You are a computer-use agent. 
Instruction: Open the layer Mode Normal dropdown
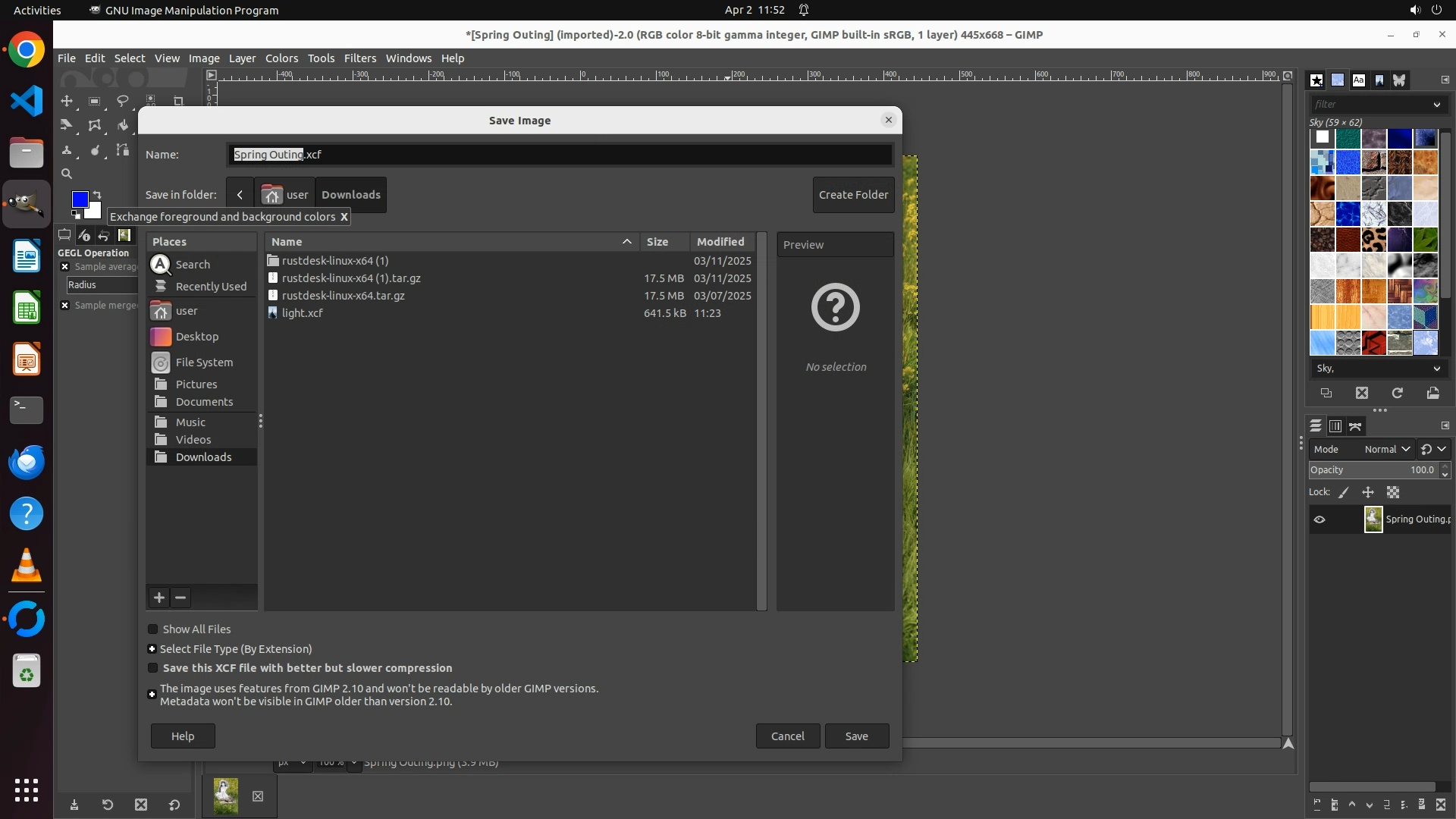coord(1386,449)
